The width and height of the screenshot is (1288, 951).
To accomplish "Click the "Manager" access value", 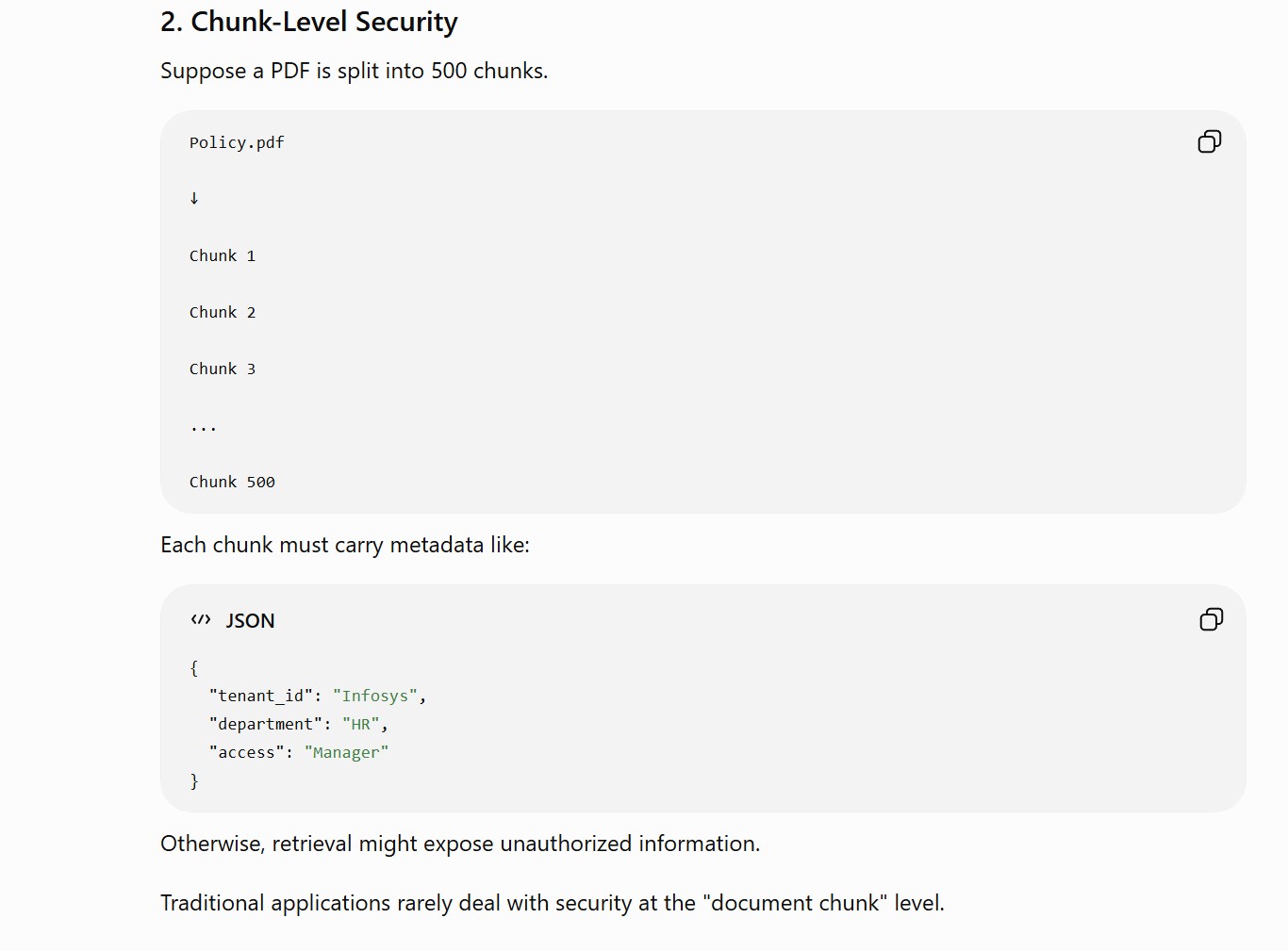I will tap(346, 752).
